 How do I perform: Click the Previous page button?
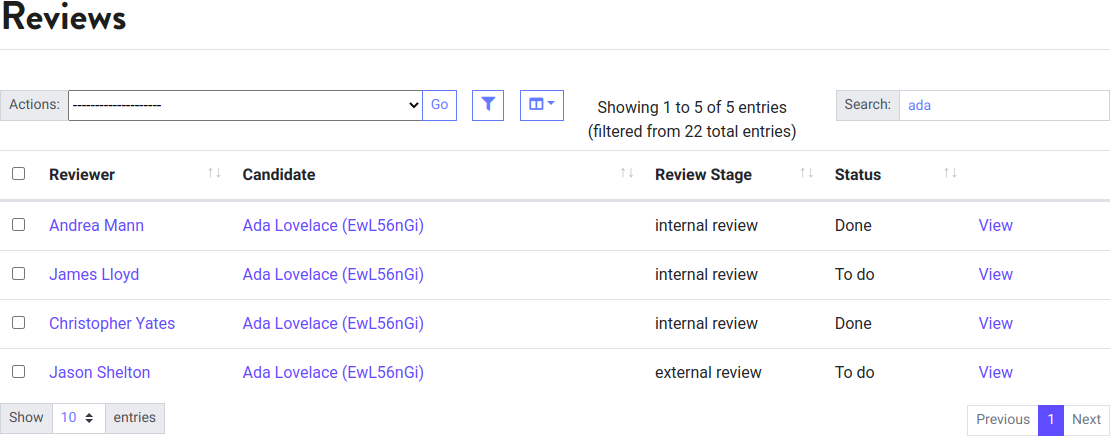tap(1002, 420)
